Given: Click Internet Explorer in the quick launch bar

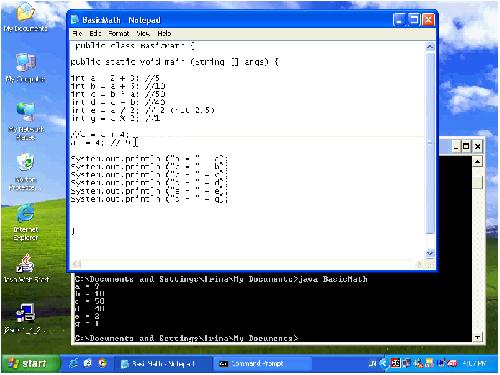Looking at the screenshot, I should 73,363.
